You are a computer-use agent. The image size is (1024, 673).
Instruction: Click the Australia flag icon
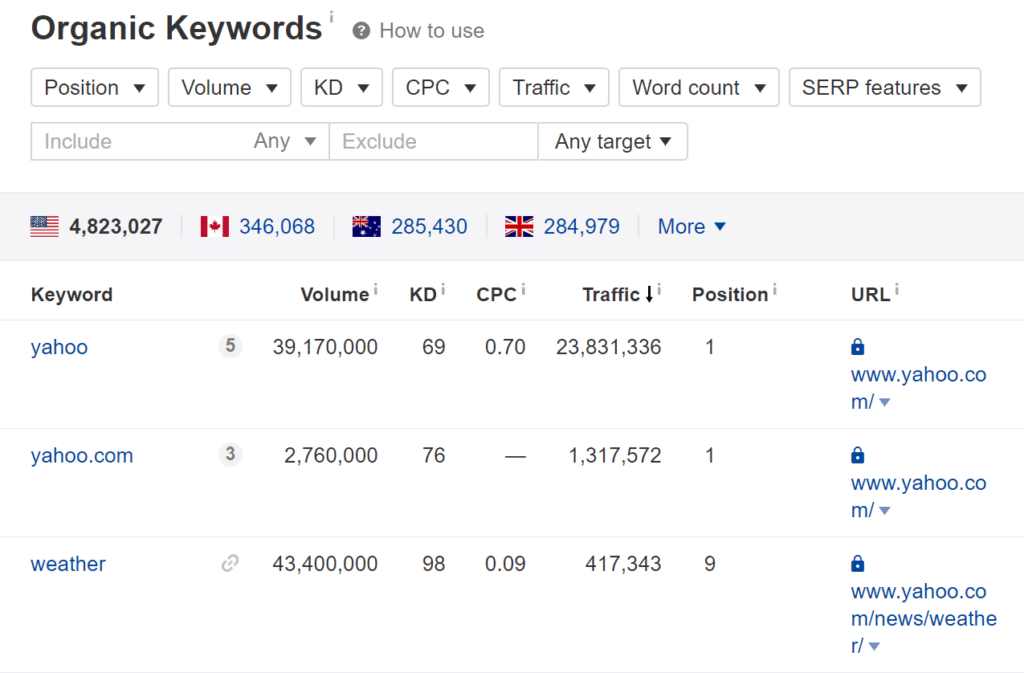point(366,227)
